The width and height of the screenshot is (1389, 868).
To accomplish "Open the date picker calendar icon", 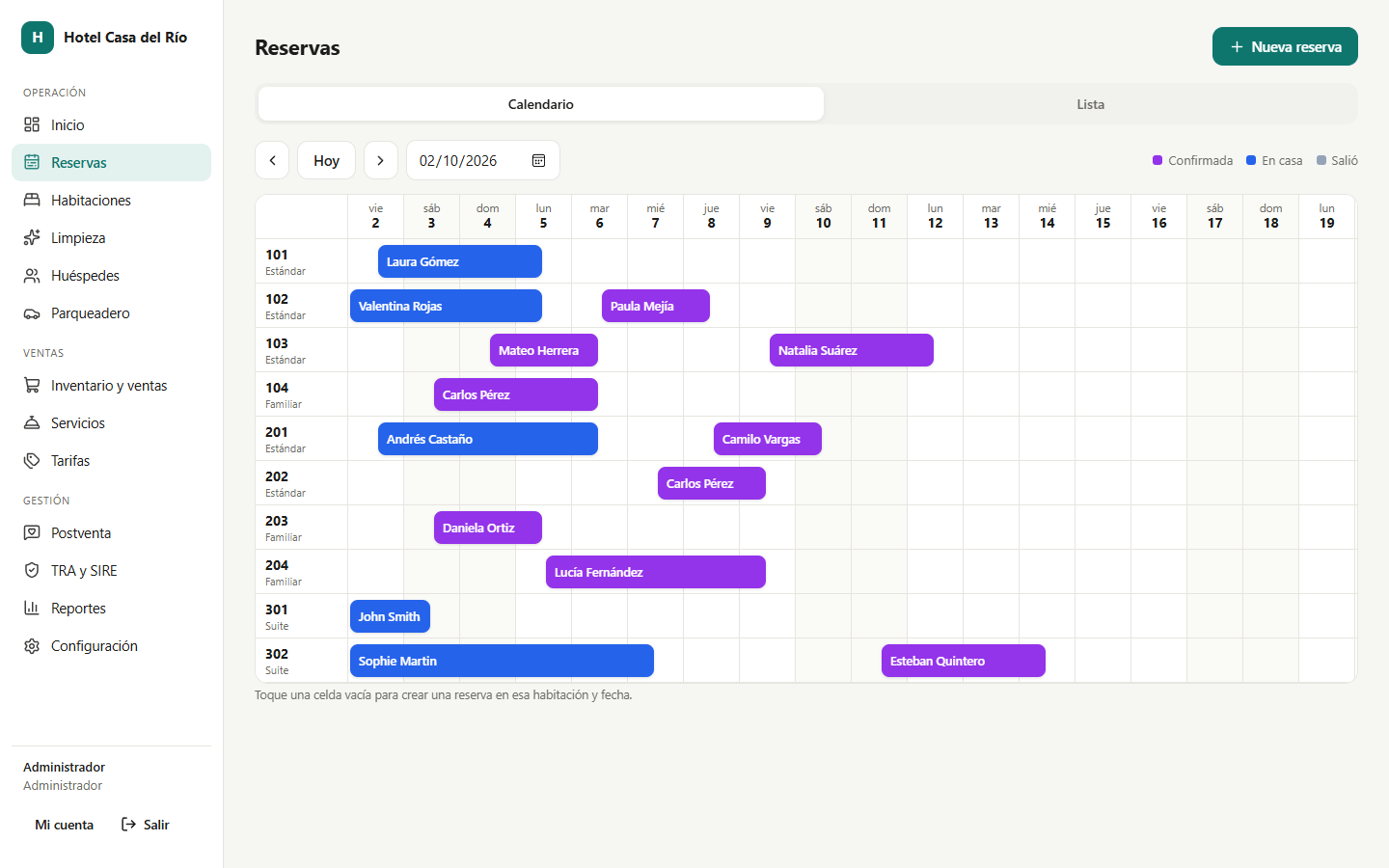I will pos(539,160).
